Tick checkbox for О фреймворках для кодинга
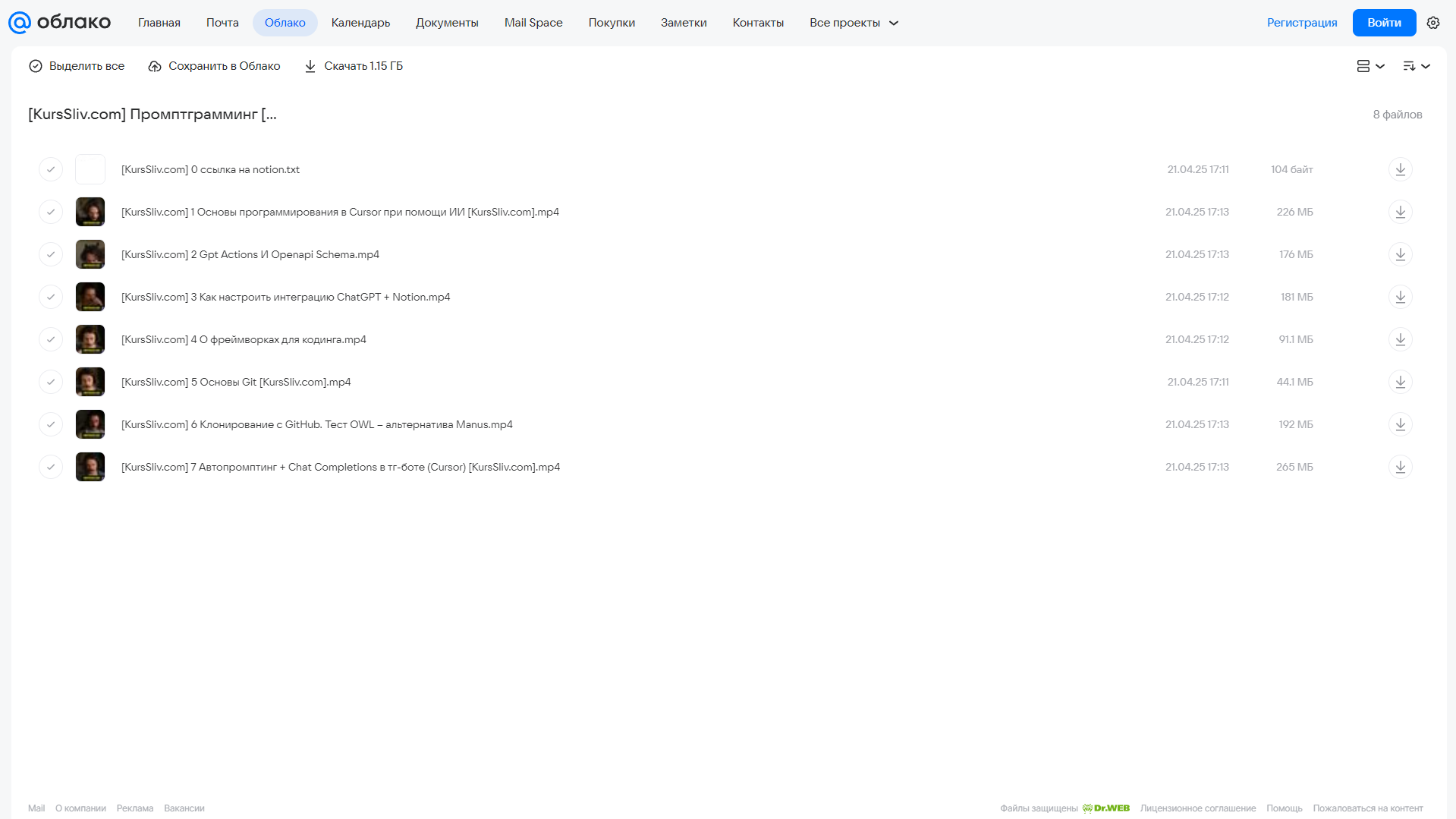1456x819 pixels. click(51, 339)
